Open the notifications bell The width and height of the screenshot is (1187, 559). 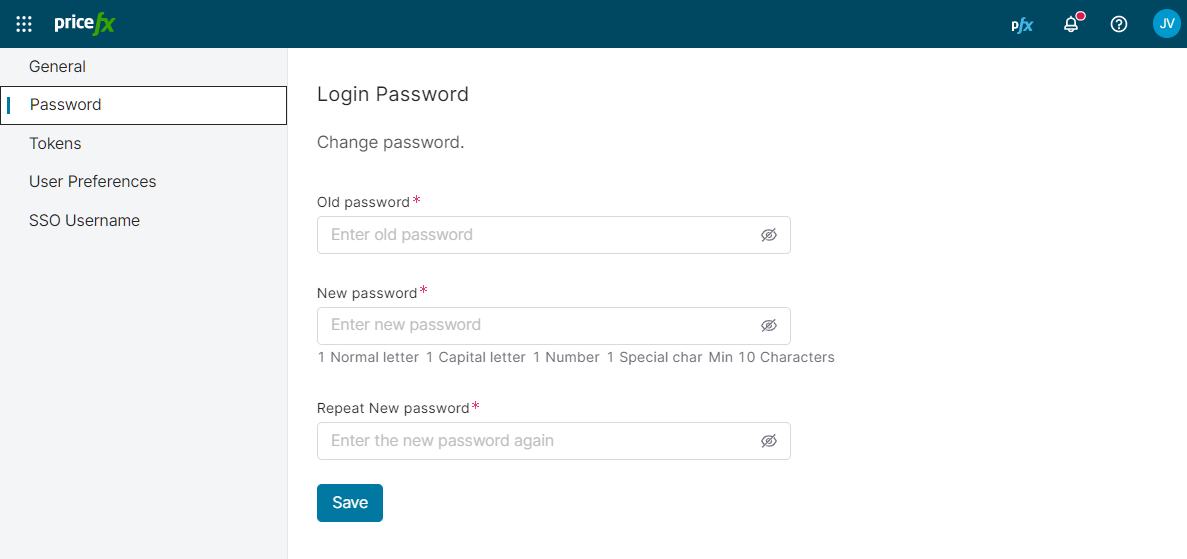tap(1071, 24)
